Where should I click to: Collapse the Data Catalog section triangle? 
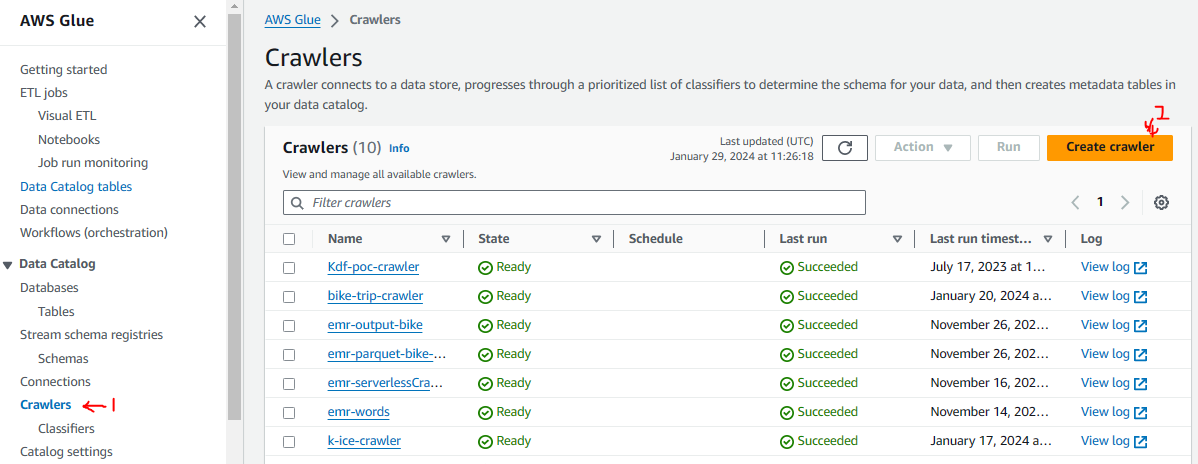[x=8, y=264]
